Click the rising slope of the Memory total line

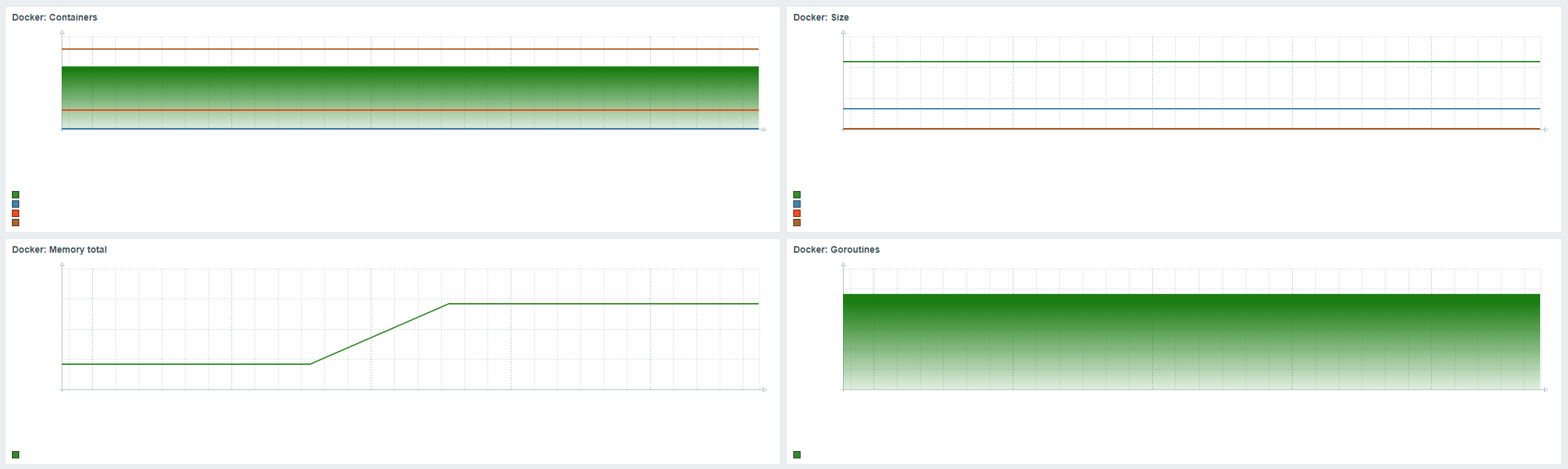click(x=379, y=334)
